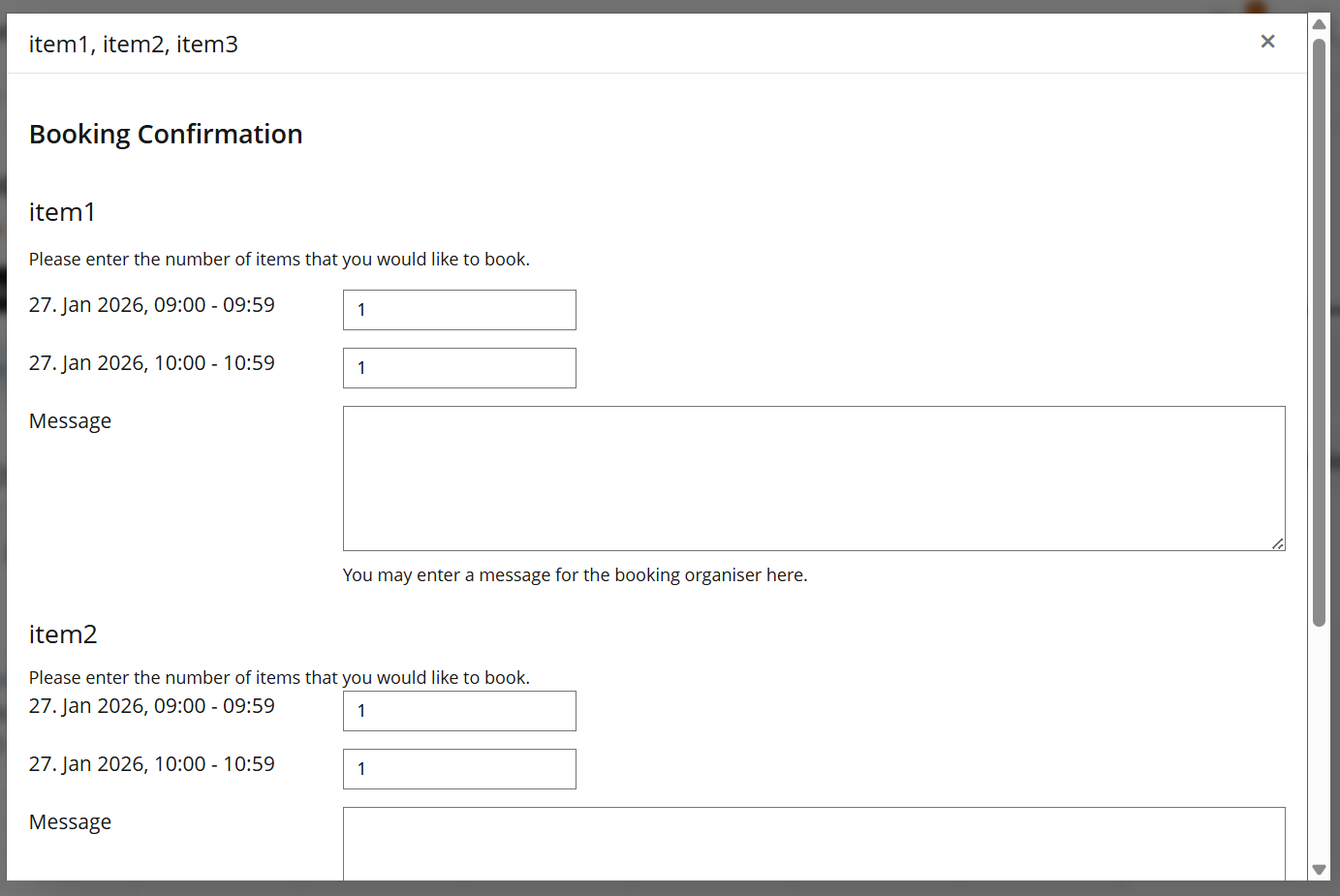The image size is (1340, 896).
Task: Click item1's 09:00 - 09:59 time slot label
Action: [x=152, y=305]
